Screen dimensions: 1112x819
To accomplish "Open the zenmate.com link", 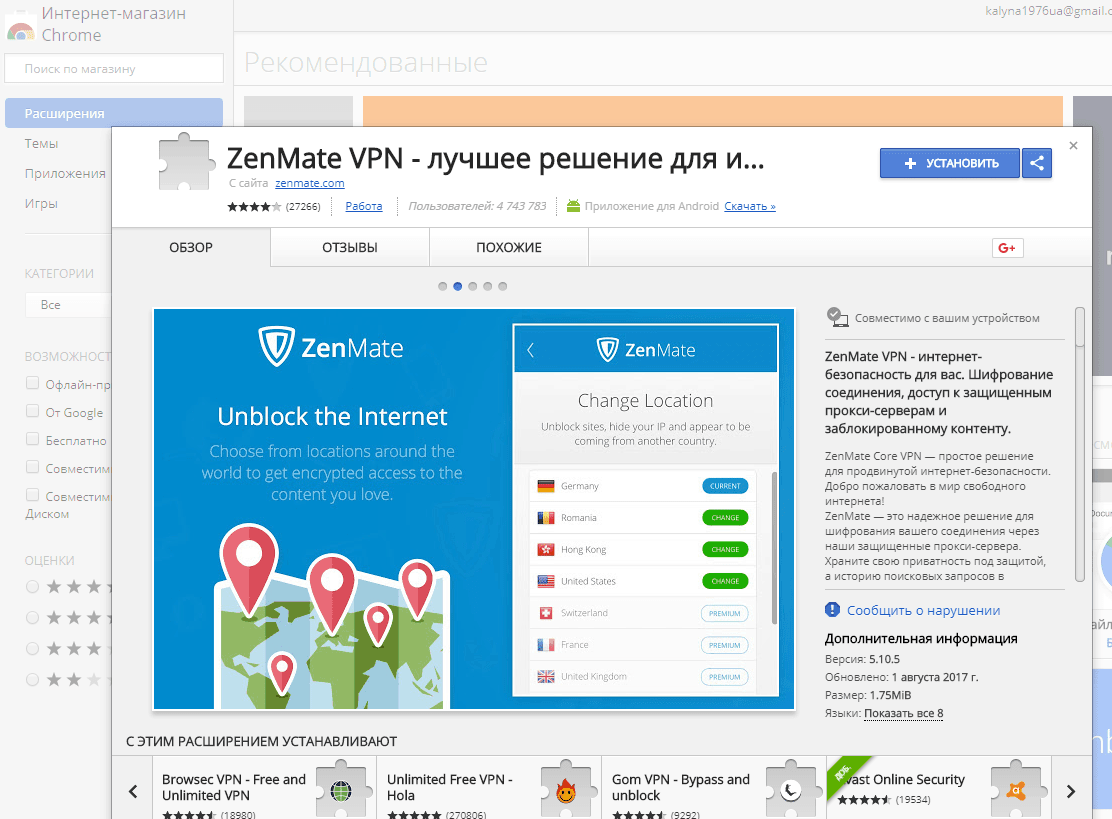I will click(x=310, y=183).
